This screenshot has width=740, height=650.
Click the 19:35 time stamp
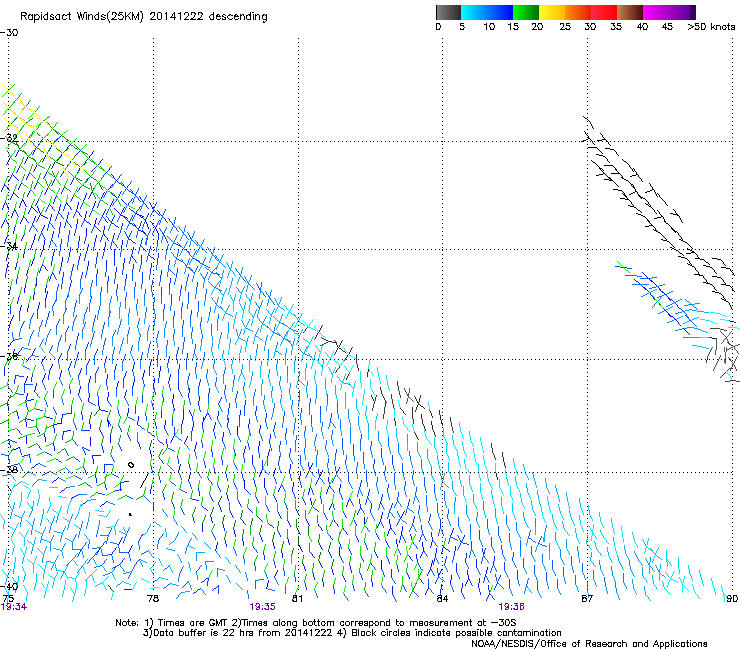(262, 607)
